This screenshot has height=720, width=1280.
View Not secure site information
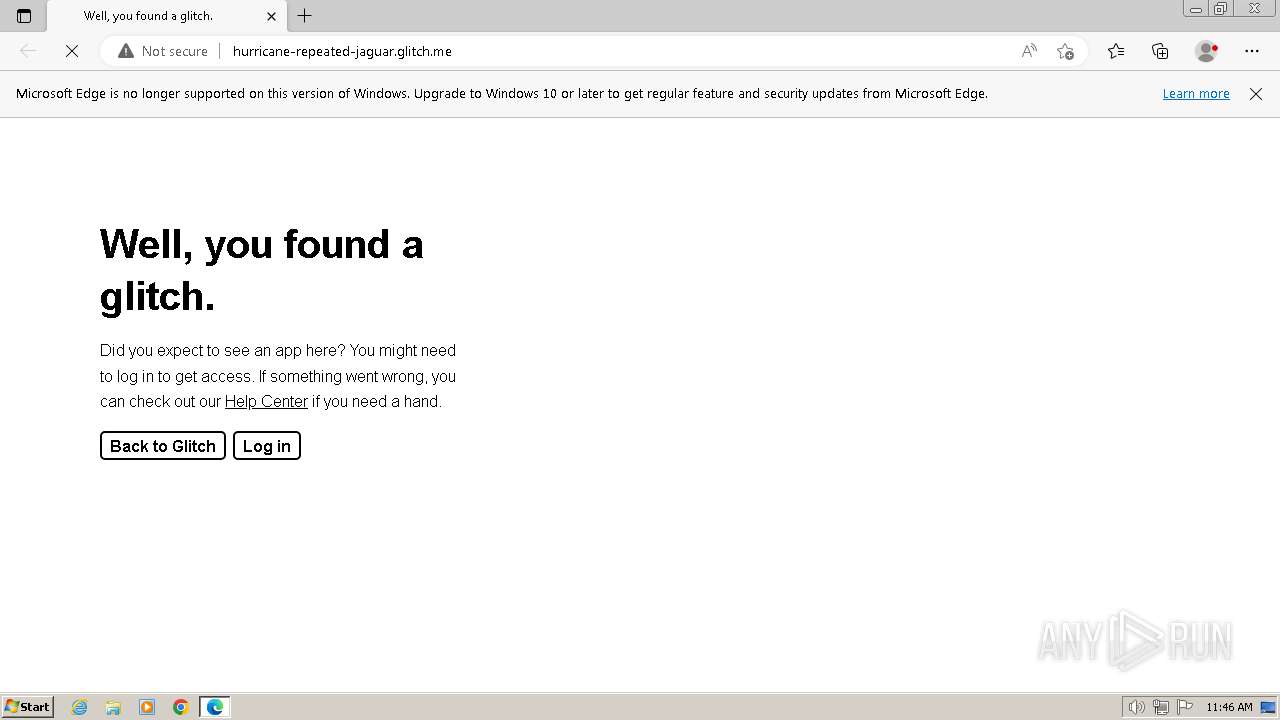(x=163, y=51)
